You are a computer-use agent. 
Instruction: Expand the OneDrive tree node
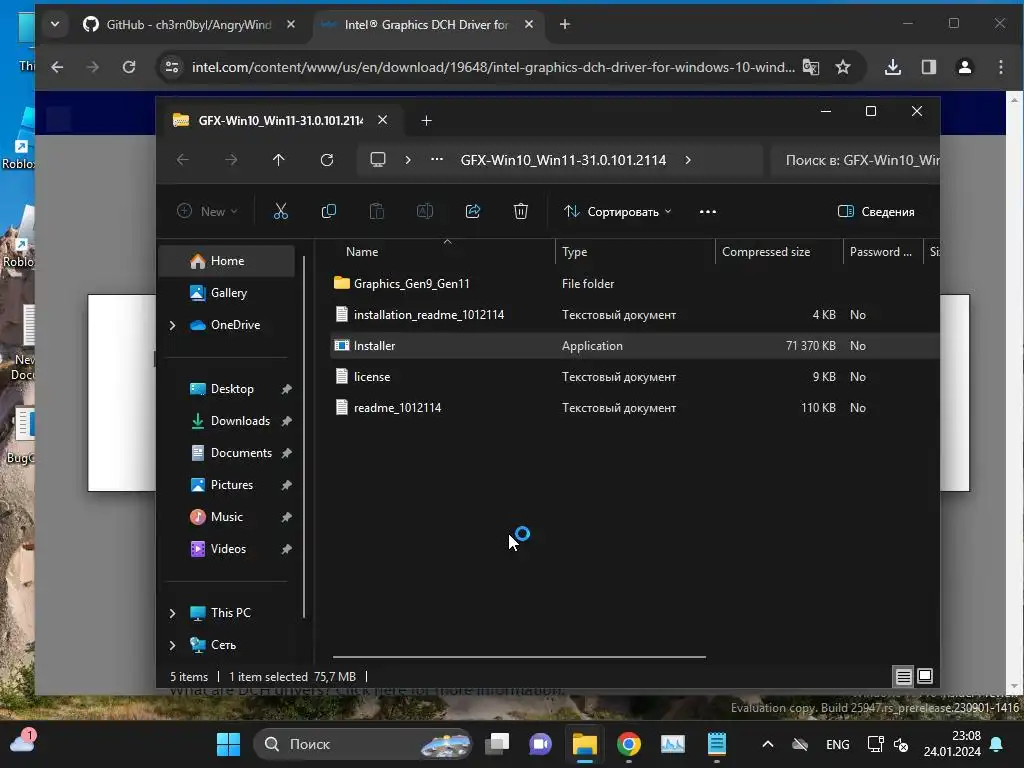pos(172,325)
